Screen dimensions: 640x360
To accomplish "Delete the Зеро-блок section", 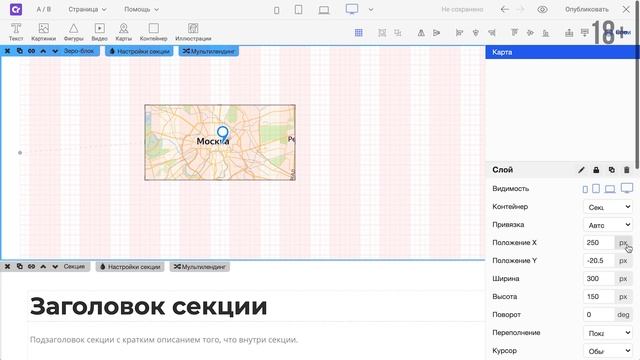I will (7, 51).
